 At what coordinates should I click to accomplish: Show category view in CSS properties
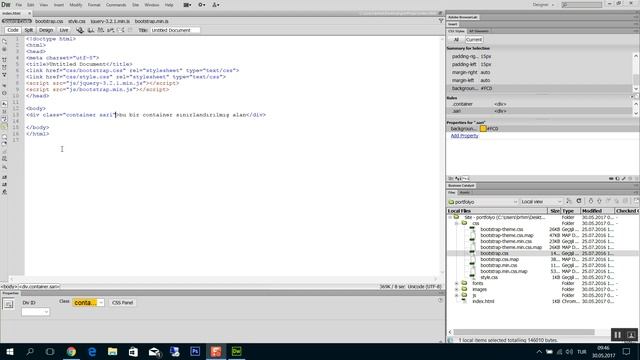tap(450, 178)
